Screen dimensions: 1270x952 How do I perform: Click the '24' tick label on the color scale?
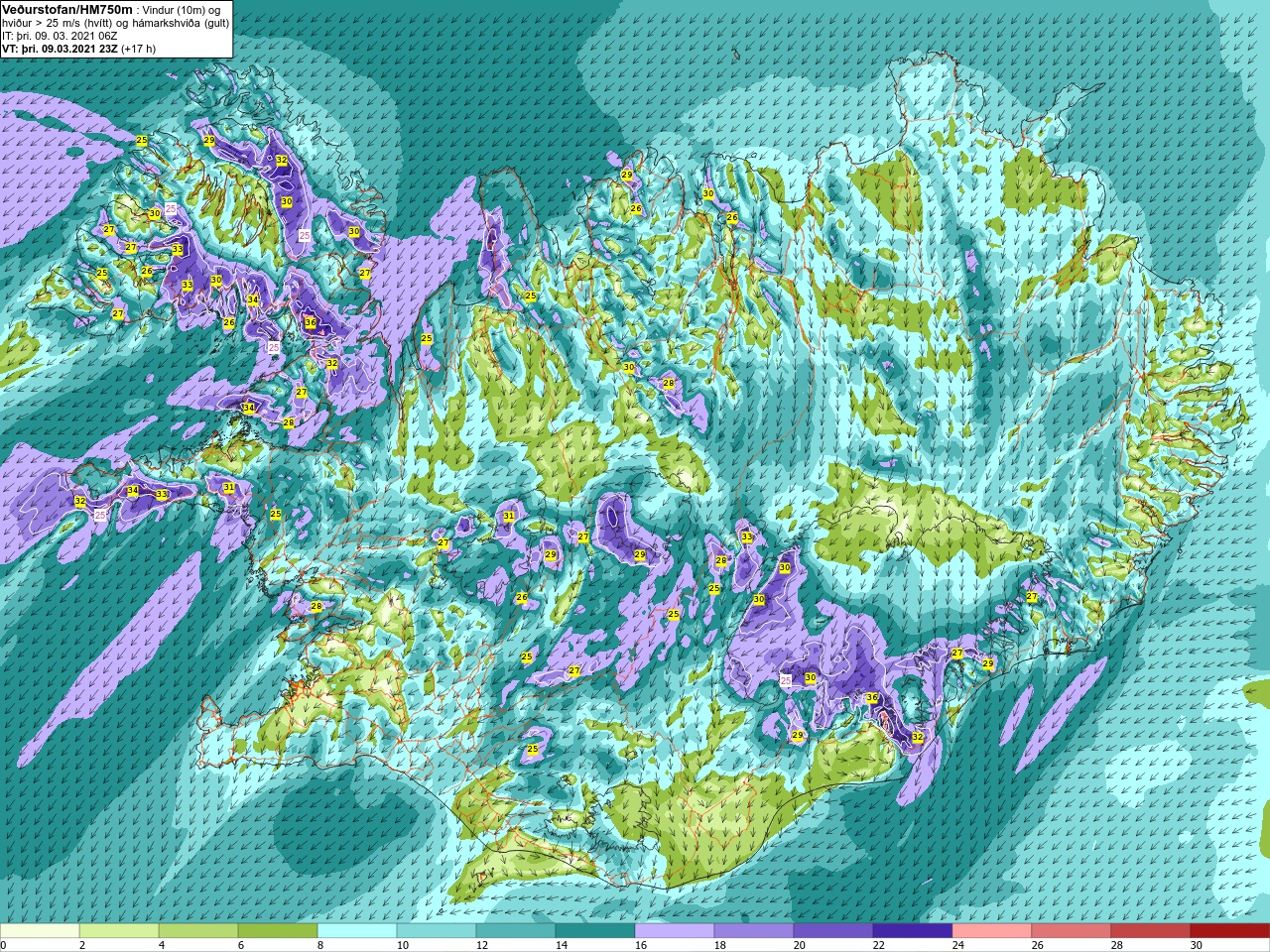point(958,945)
